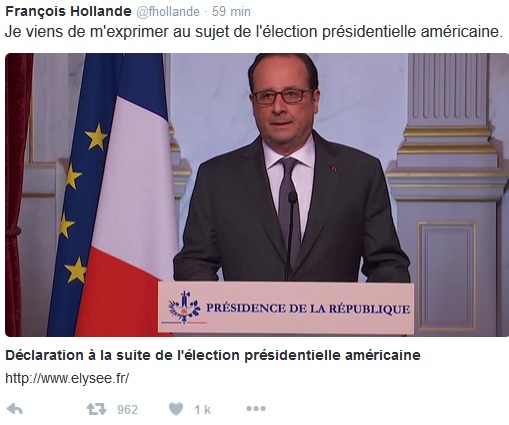Click the microphone in the video image

(x=292, y=233)
